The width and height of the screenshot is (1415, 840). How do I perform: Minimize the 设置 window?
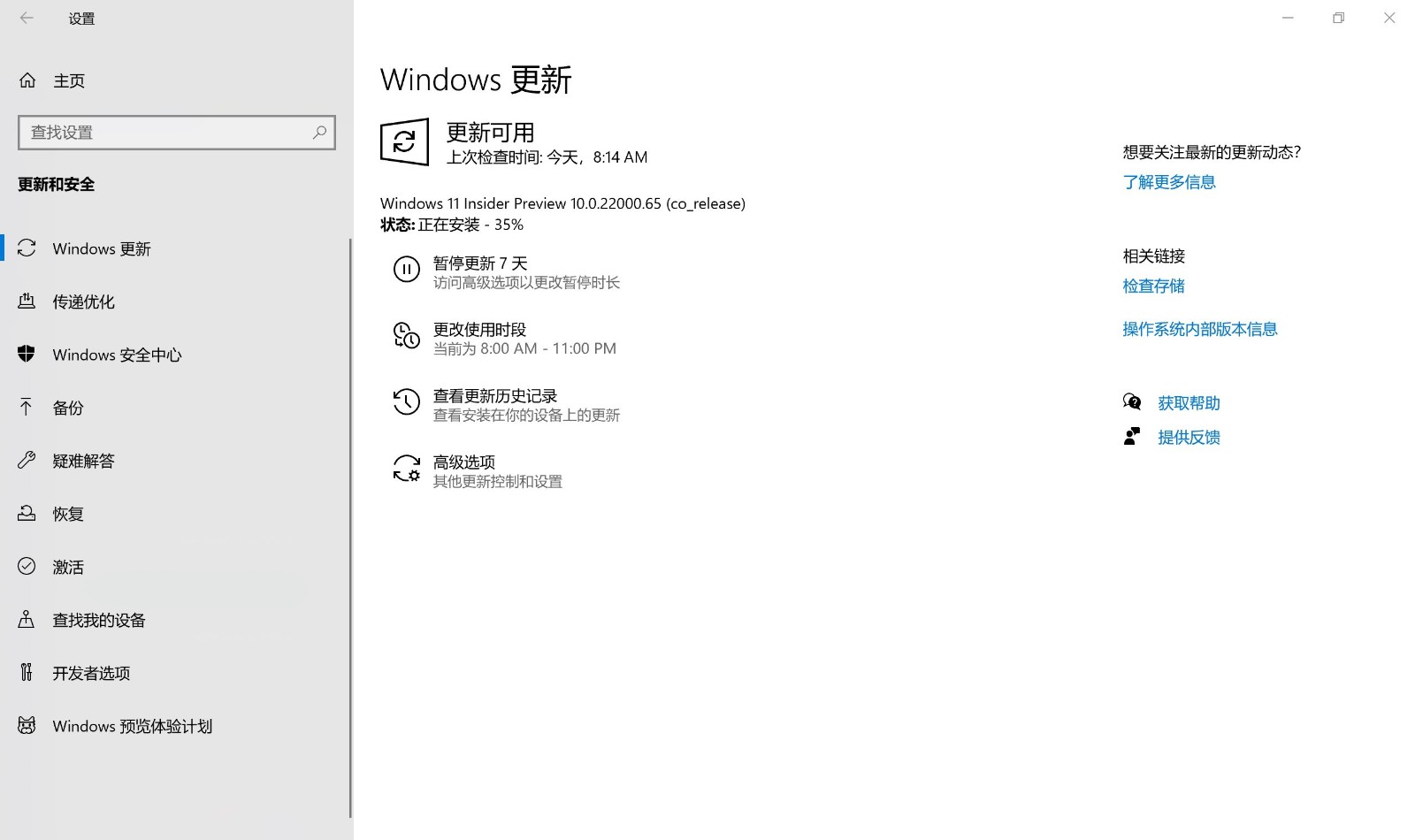tap(1288, 18)
